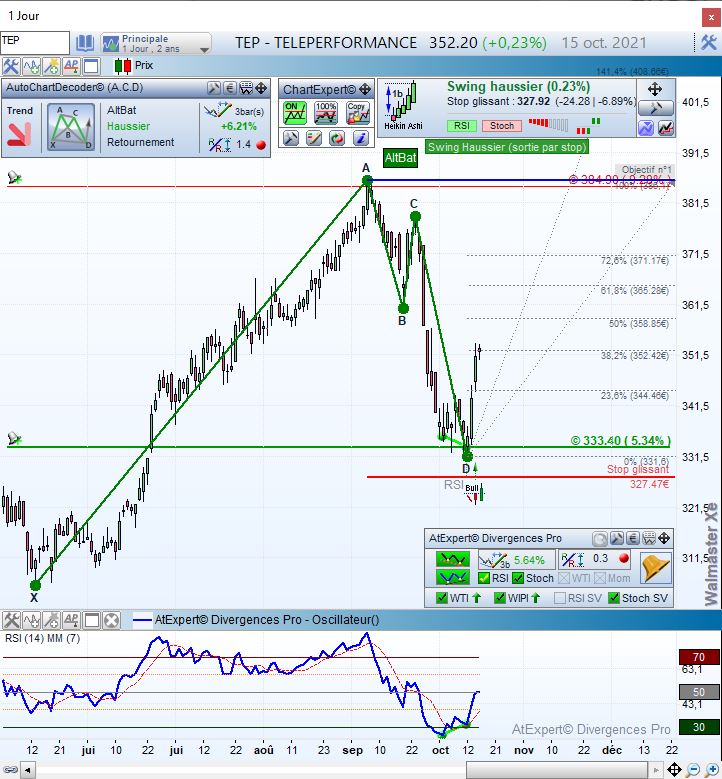Click the R/R 0.3 ratio box in Divergences Pro
Viewport: 722px width, 779px height.
(x=595, y=559)
